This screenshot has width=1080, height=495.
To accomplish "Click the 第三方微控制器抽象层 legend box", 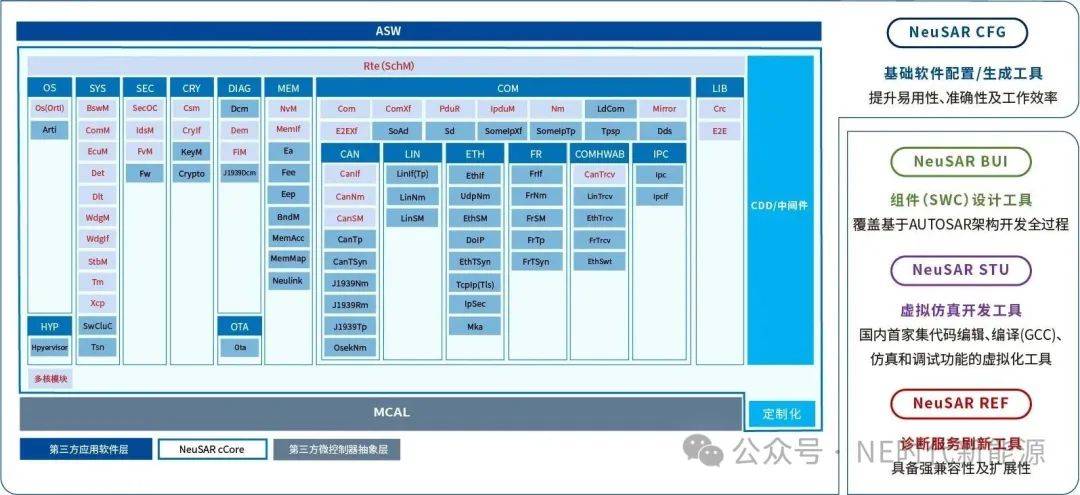I will (x=338, y=450).
